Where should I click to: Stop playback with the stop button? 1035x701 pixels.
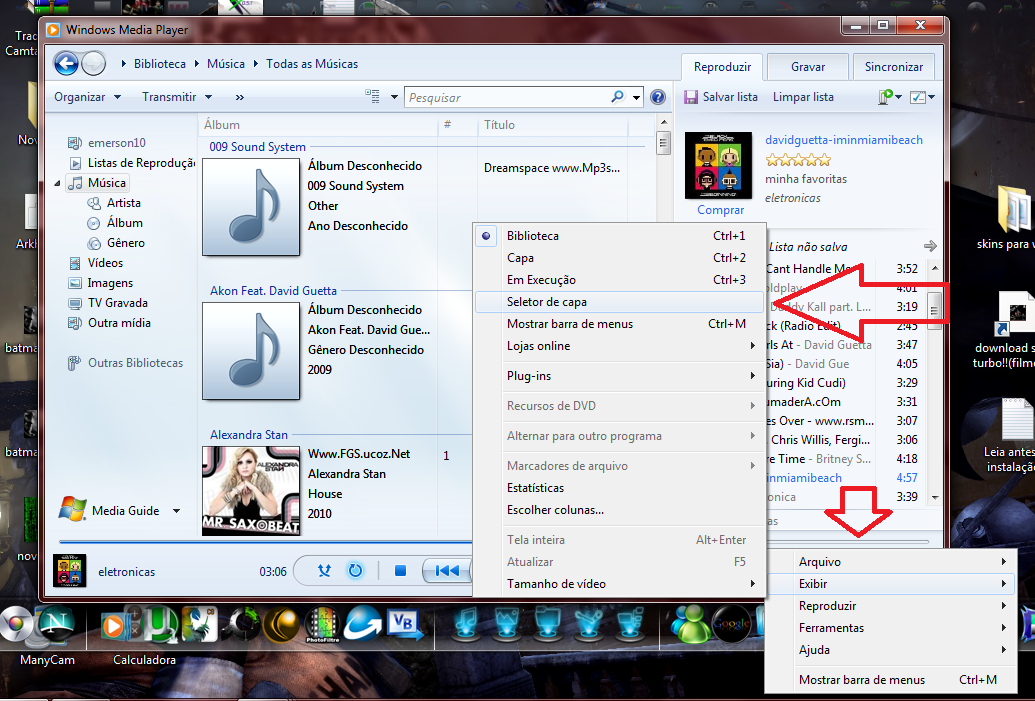point(400,571)
